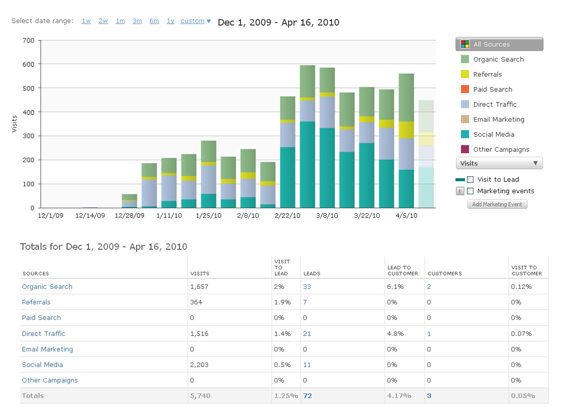Select the All Sources filter button
This screenshot has height=412, width=587.
[x=499, y=44]
